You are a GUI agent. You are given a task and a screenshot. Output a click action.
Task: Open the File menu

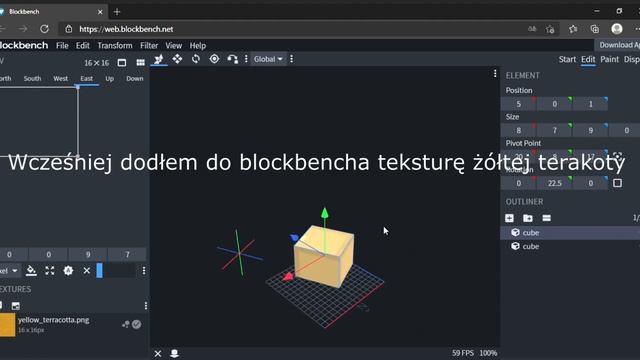(x=62, y=45)
